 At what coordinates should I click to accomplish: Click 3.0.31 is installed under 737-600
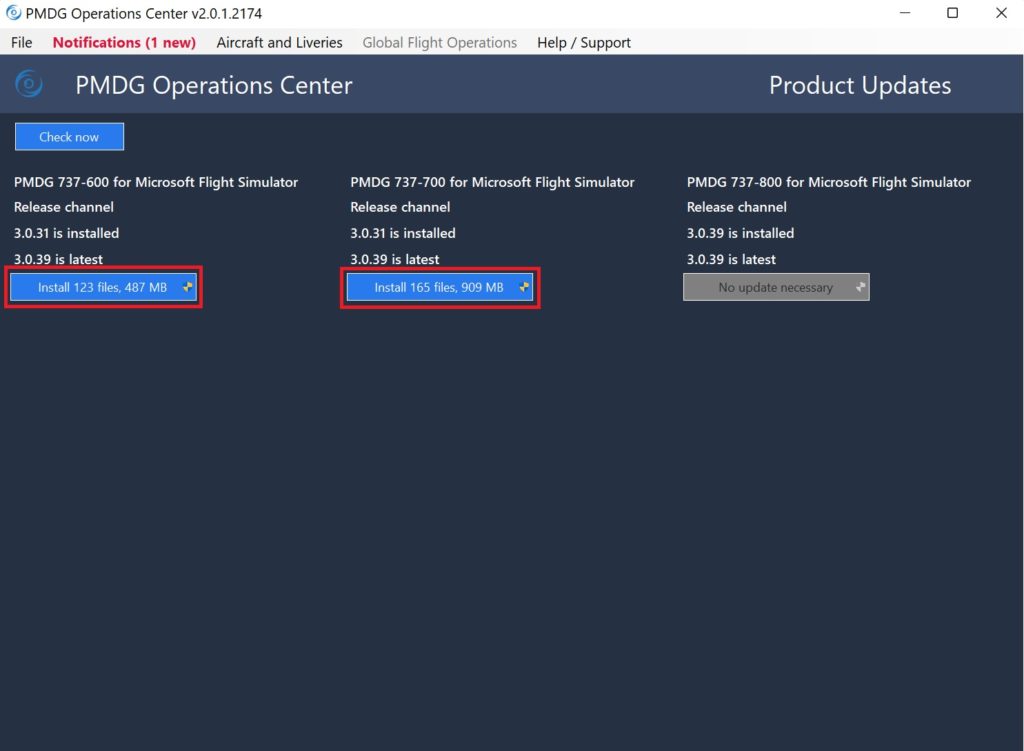67,233
